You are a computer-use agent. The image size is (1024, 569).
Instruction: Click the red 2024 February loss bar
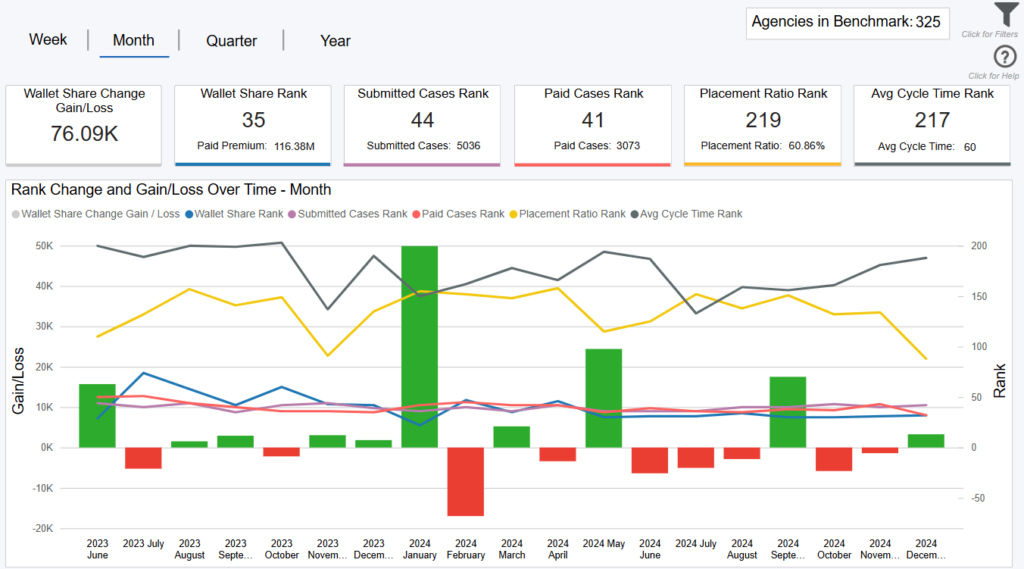click(x=466, y=481)
